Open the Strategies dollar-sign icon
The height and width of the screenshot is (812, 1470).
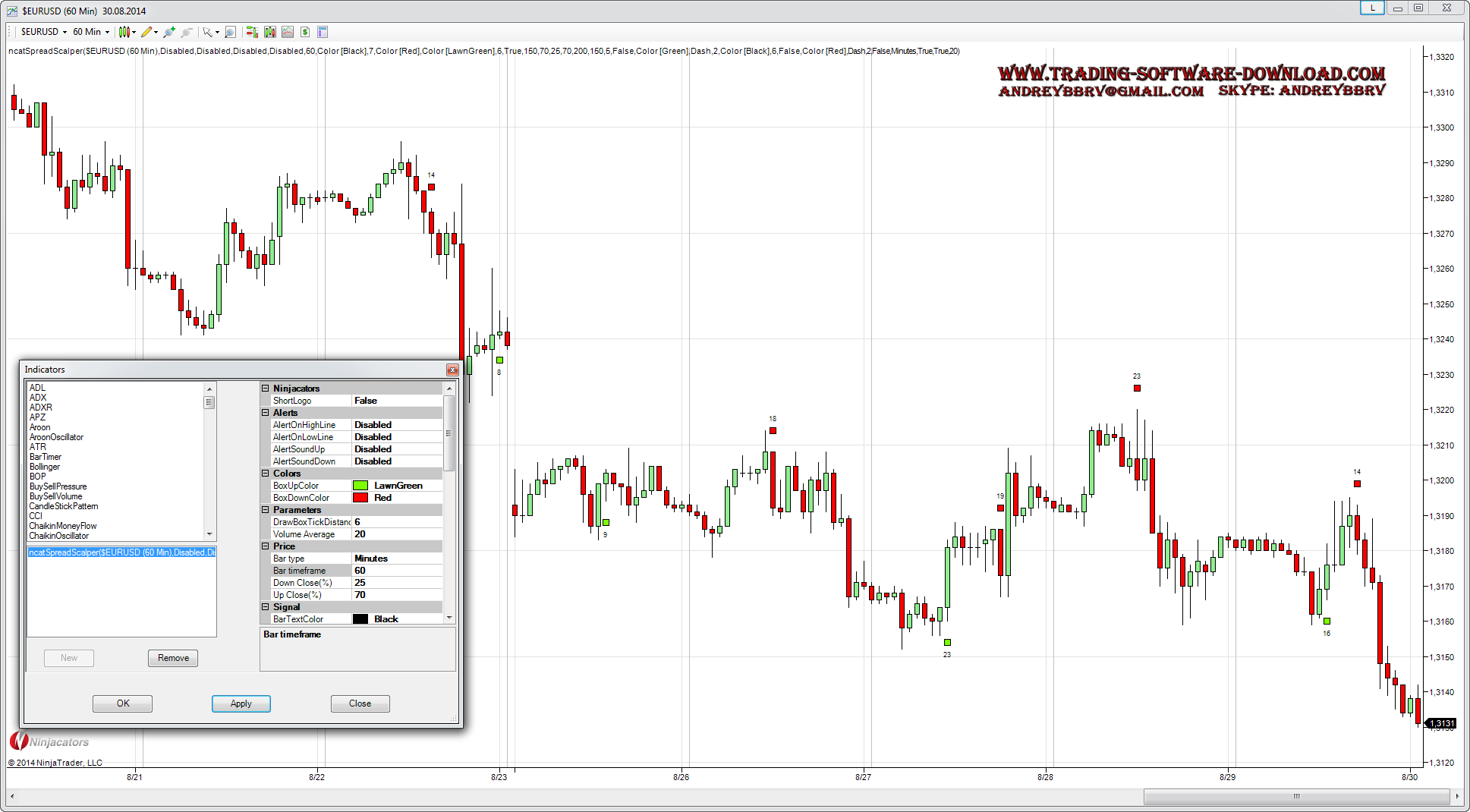click(x=305, y=32)
